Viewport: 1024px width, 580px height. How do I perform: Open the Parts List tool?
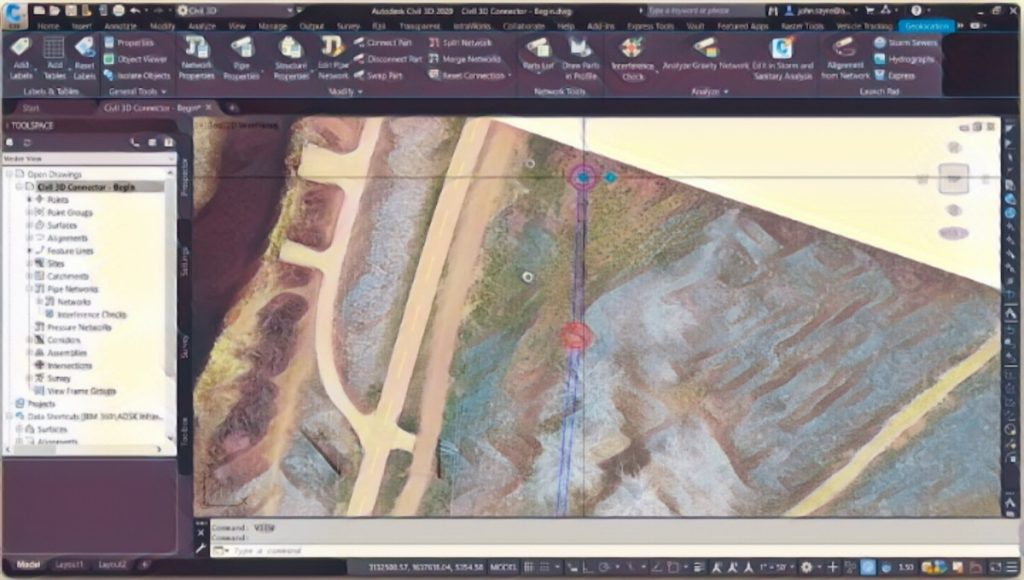click(538, 56)
